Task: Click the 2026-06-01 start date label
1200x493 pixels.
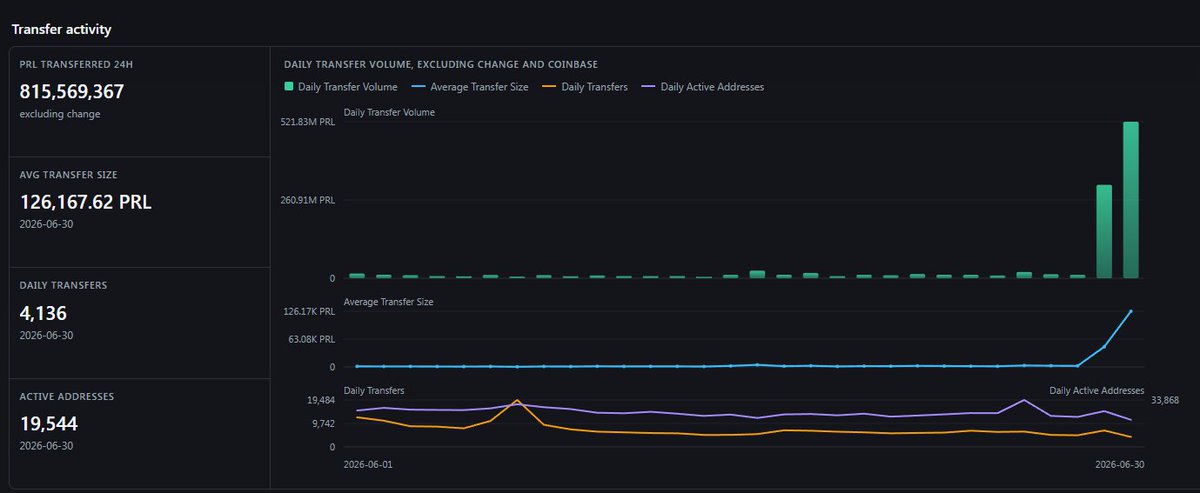Action: click(x=369, y=465)
